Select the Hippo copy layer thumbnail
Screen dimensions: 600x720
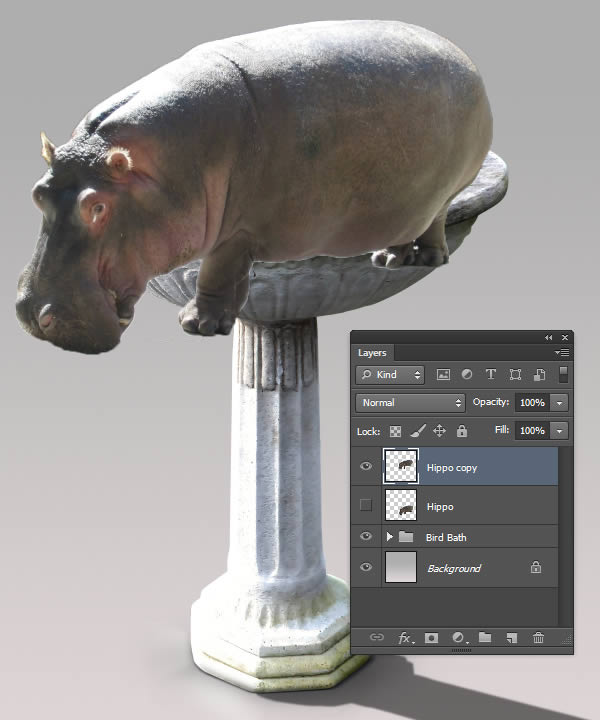(x=401, y=466)
